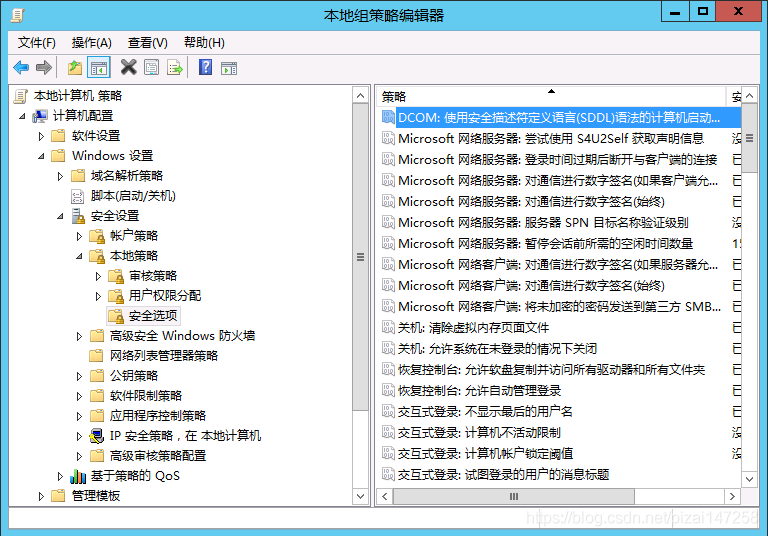Select the 用户权限分配 tree item

(165, 296)
